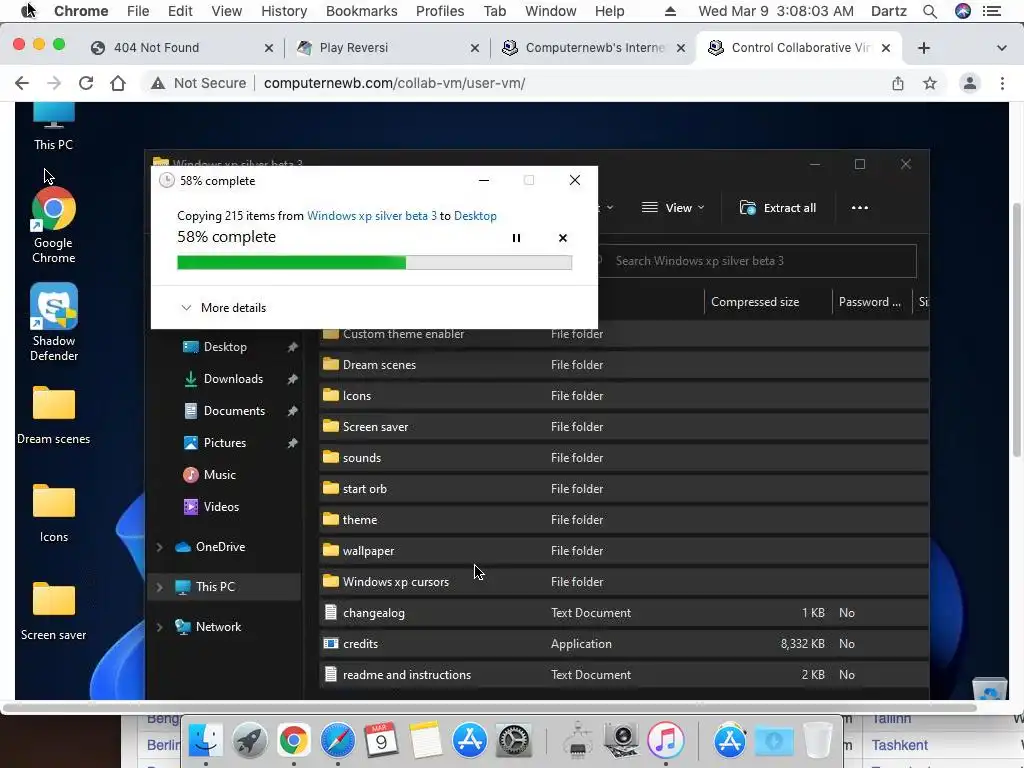
Task: Expand the OneDrive tree node
Action: (159, 547)
